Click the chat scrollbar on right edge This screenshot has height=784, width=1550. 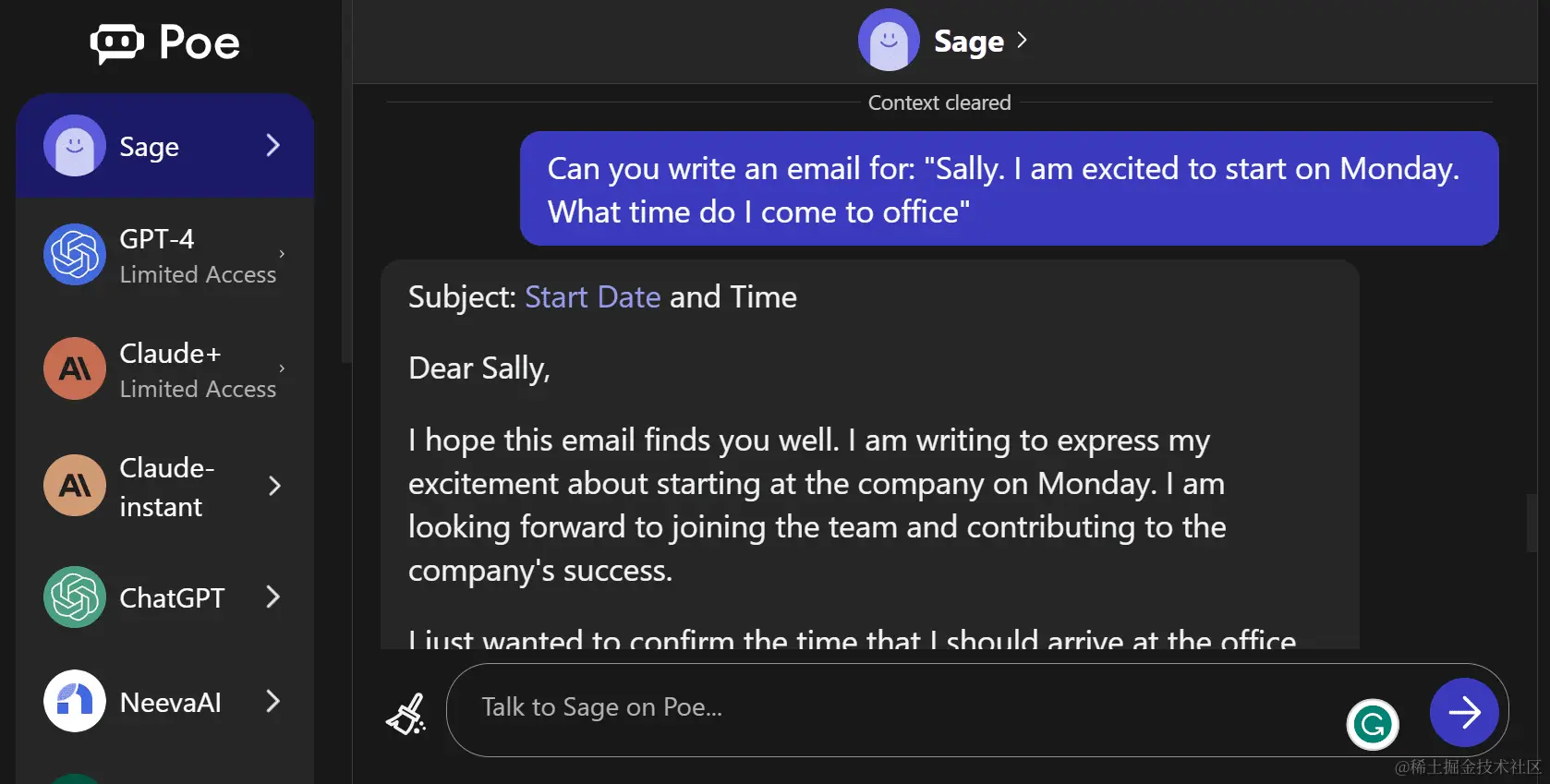[x=1531, y=523]
